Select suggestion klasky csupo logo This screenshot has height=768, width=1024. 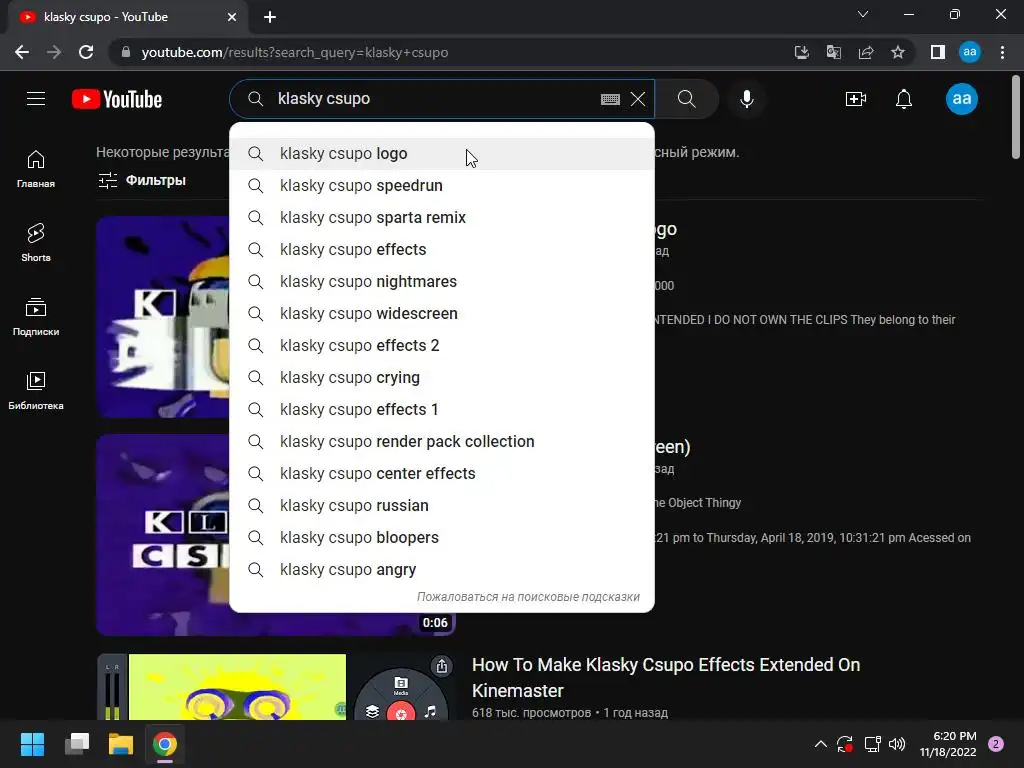tap(442, 153)
